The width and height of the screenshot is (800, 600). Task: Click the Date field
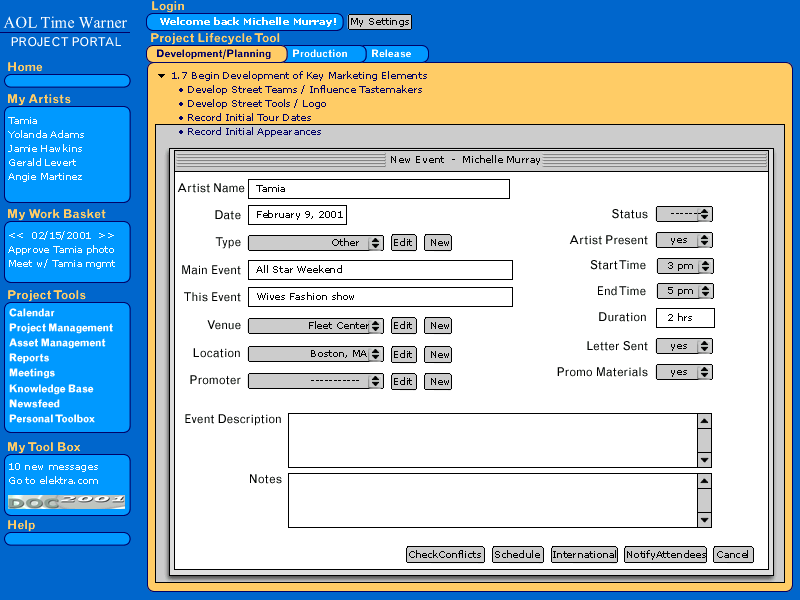click(x=297, y=215)
